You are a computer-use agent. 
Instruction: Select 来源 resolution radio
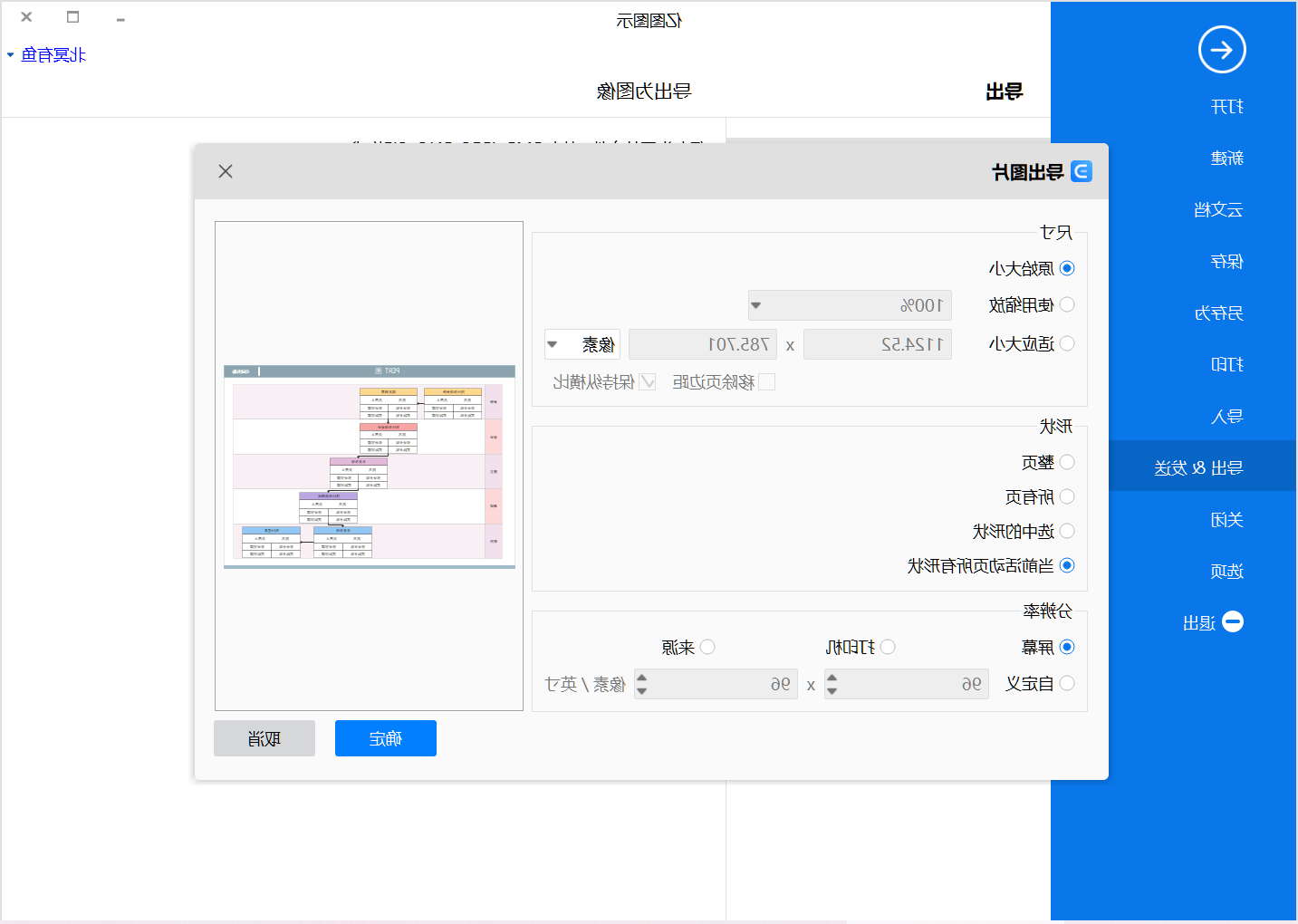[x=707, y=647]
